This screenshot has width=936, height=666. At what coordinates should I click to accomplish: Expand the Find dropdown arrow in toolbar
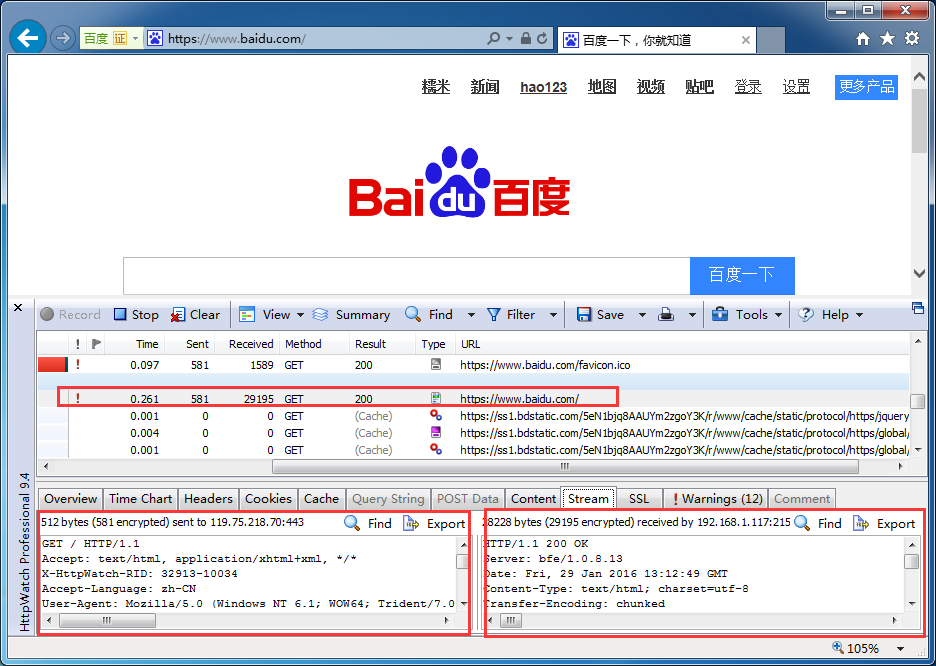click(471, 314)
